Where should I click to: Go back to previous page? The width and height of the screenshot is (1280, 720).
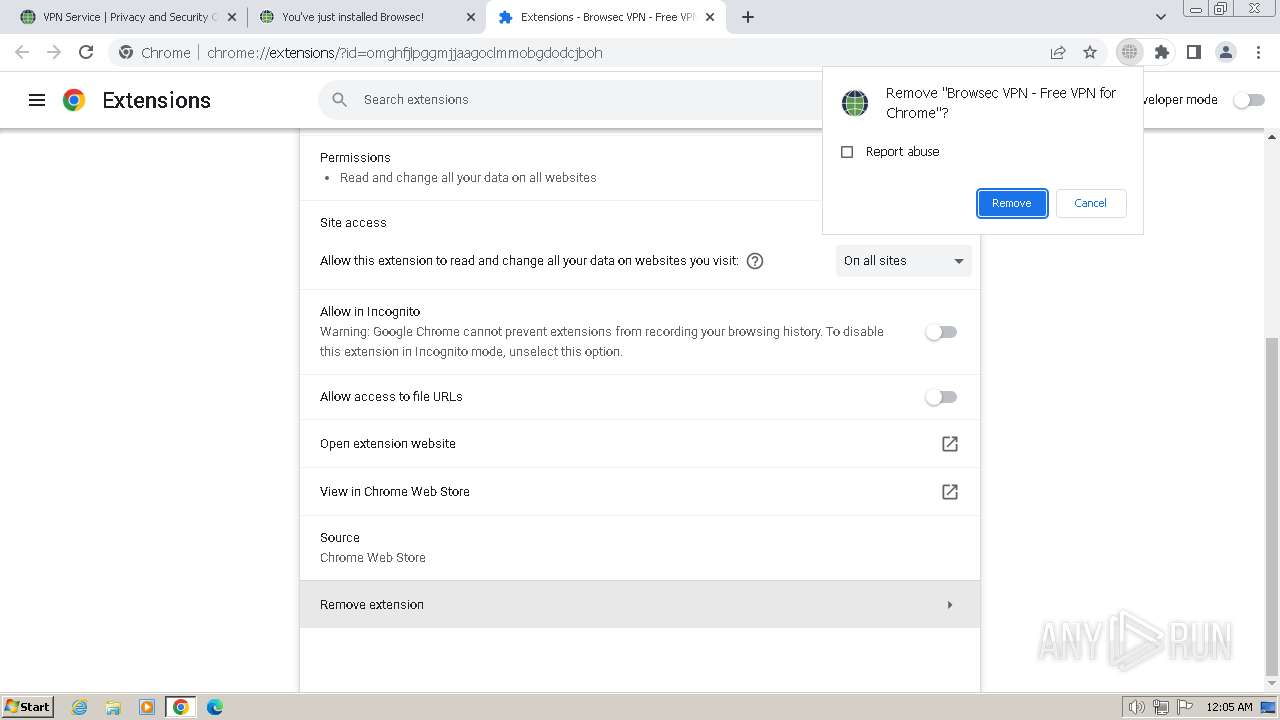point(22,52)
